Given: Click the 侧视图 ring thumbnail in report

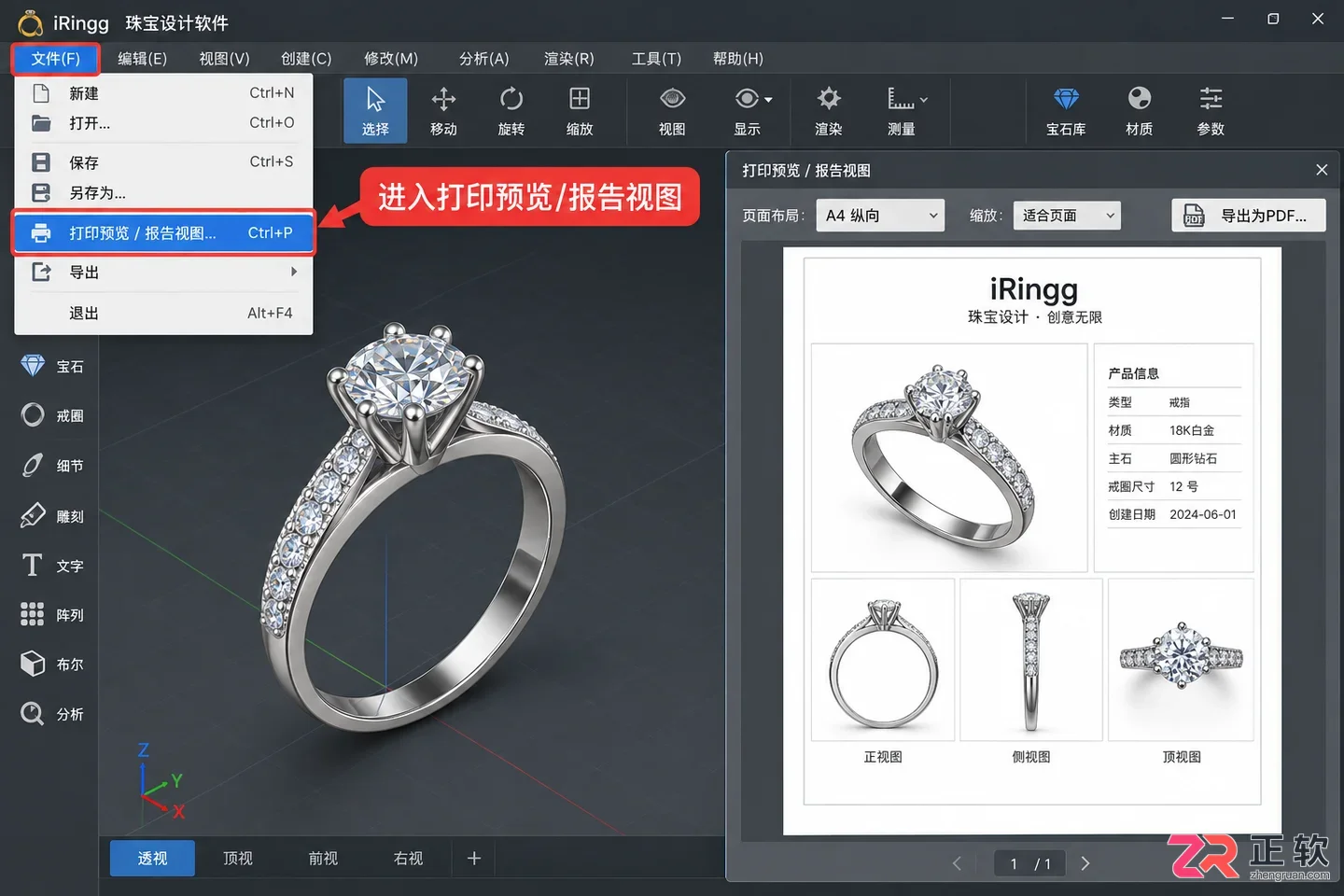Looking at the screenshot, I should (1031, 659).
